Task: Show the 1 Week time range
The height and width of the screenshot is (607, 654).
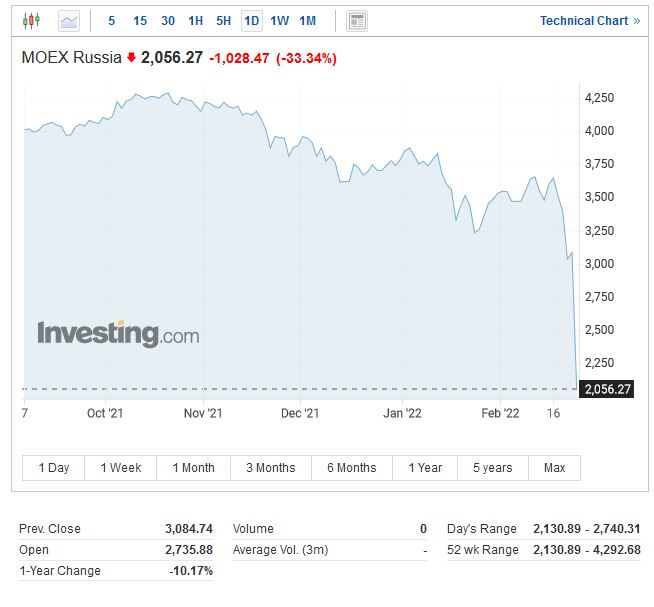Action: (x=121, y=468)
